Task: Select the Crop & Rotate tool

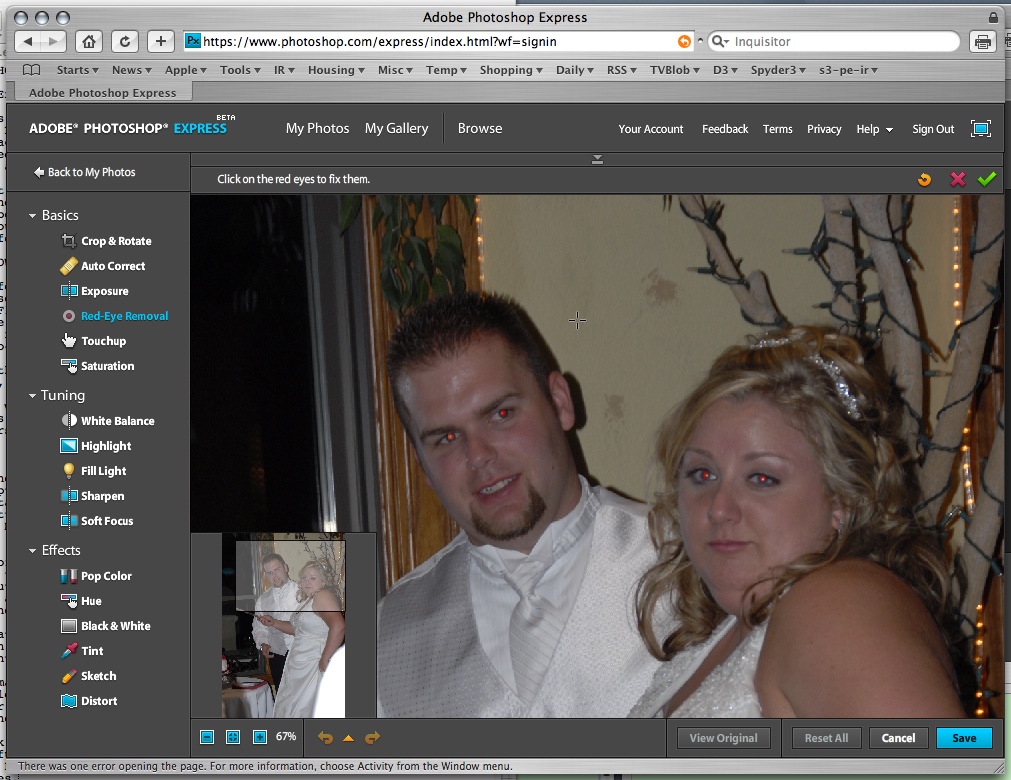Action: click(116, 241)
